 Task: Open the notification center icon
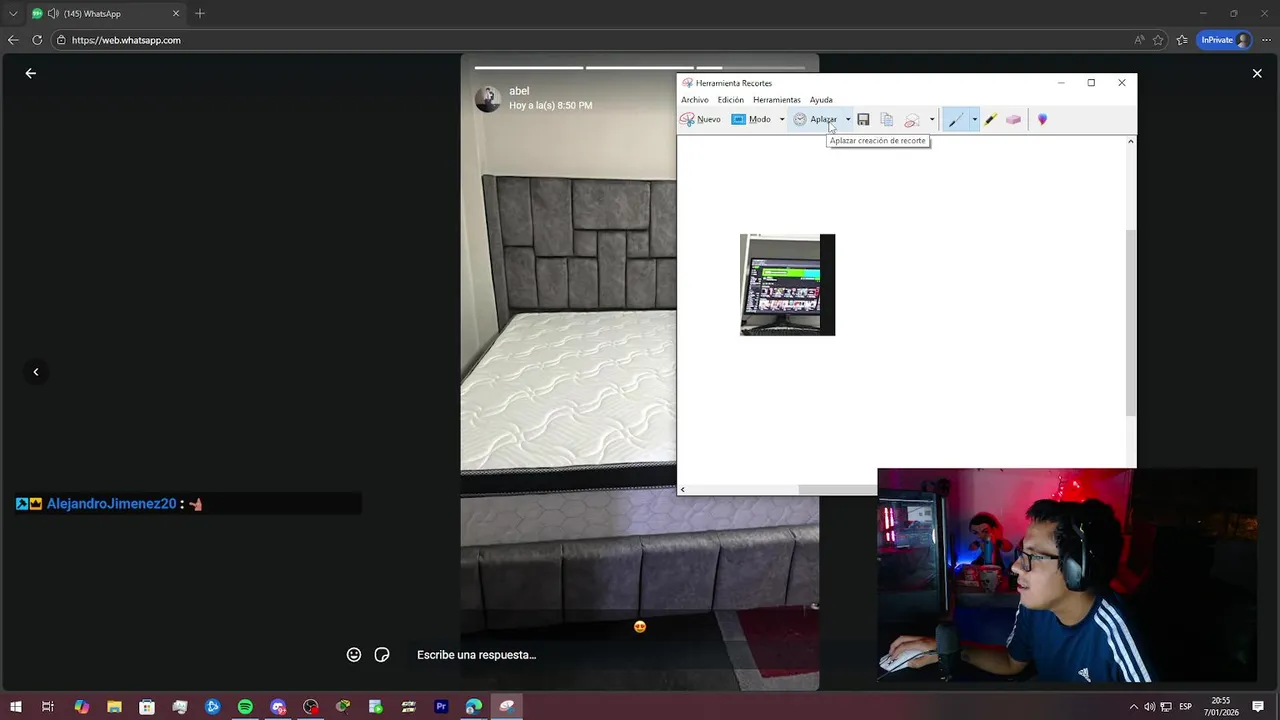(x=1258, y=707)
